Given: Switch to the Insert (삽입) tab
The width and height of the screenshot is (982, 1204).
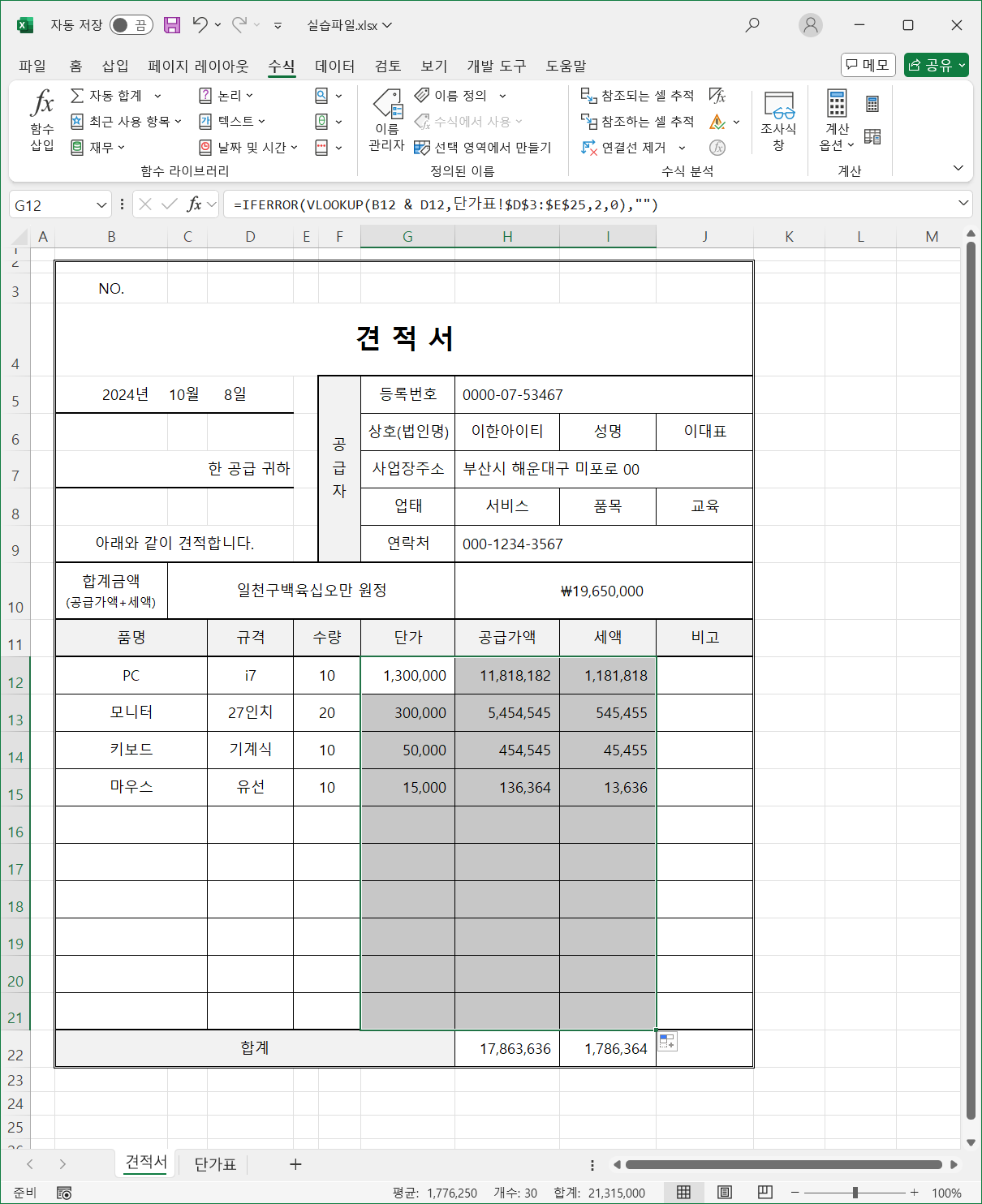Looking at the screenshot, I should tap(115, 66).
